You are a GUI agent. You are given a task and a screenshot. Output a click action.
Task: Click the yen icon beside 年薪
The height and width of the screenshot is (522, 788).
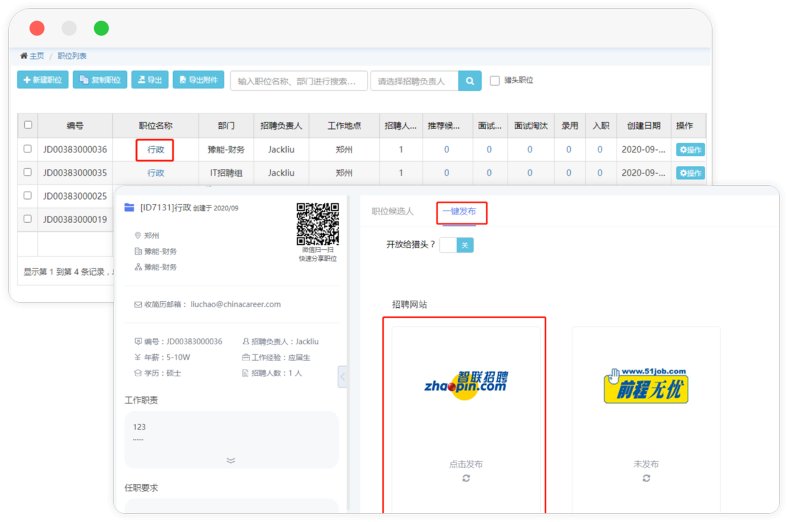(x=138, y=357)
